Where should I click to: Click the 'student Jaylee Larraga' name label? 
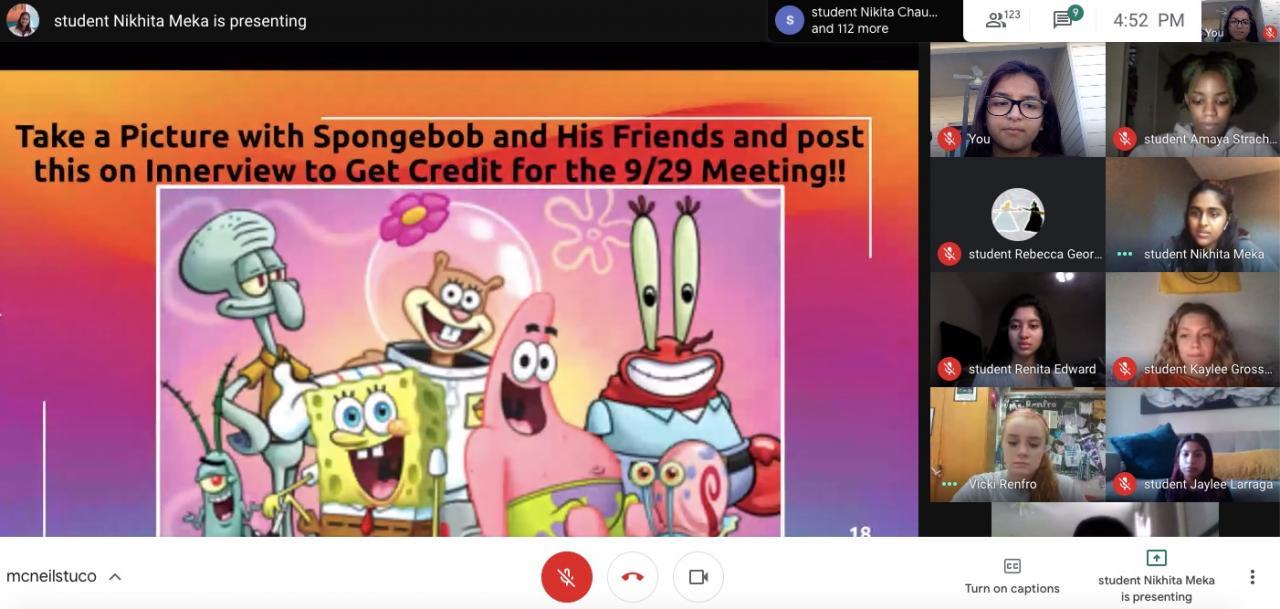click(1208, 484)
